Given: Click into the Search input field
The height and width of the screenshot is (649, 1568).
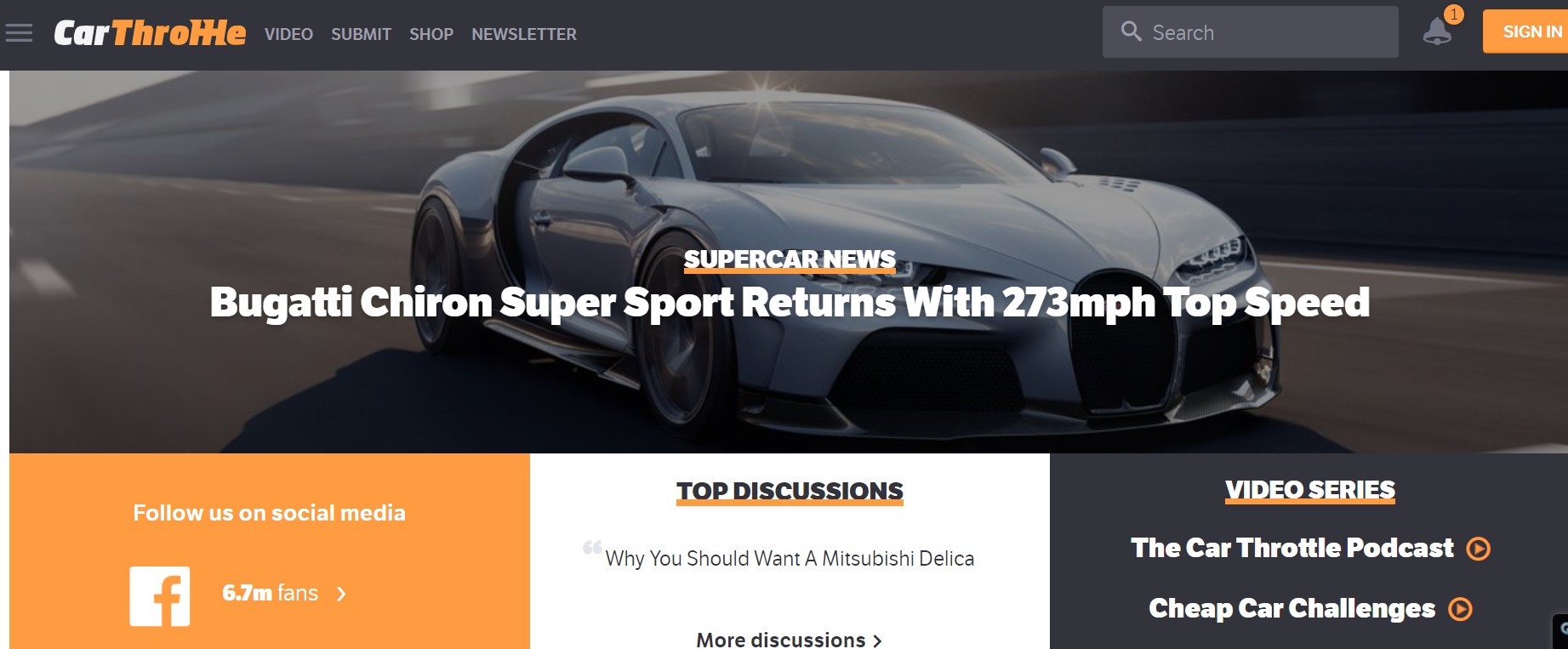Looking at the screenshot, I should (1250, 32).
